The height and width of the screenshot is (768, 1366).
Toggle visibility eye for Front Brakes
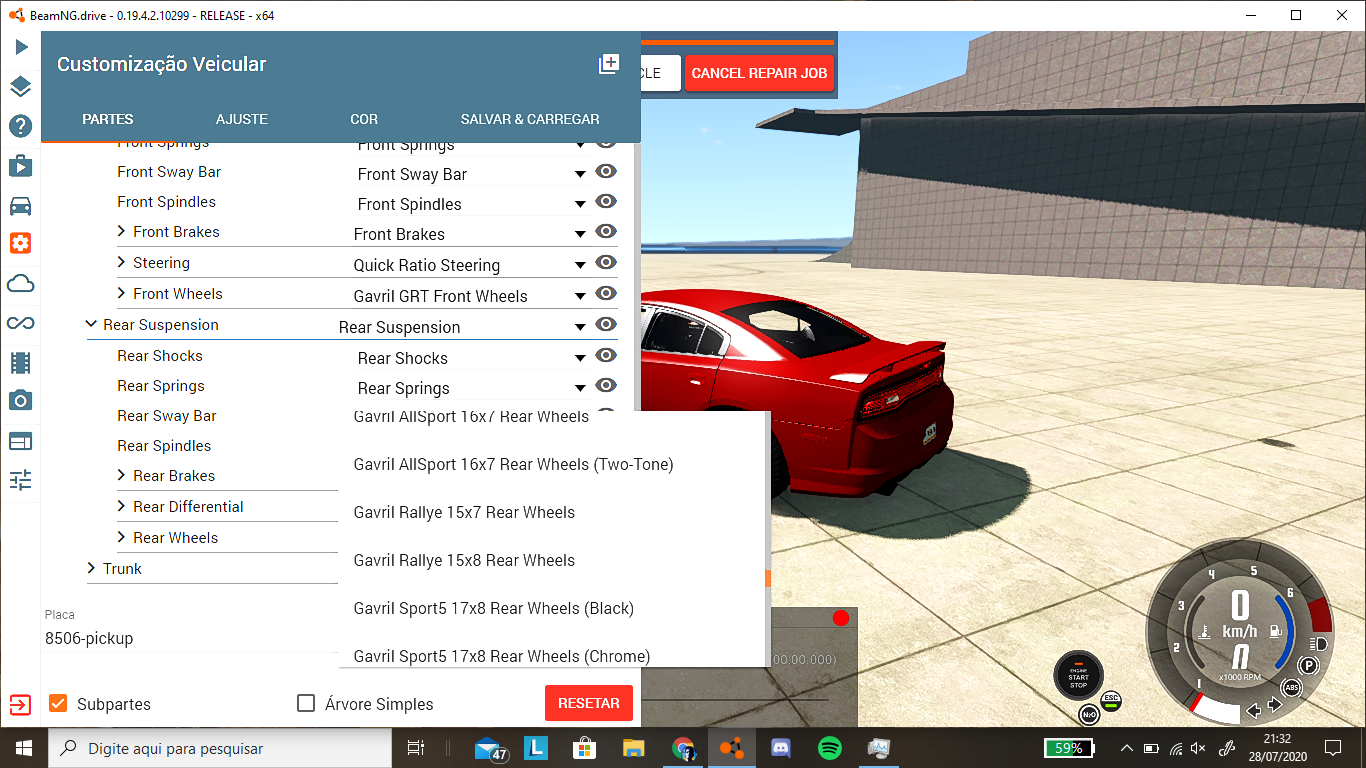606,232
